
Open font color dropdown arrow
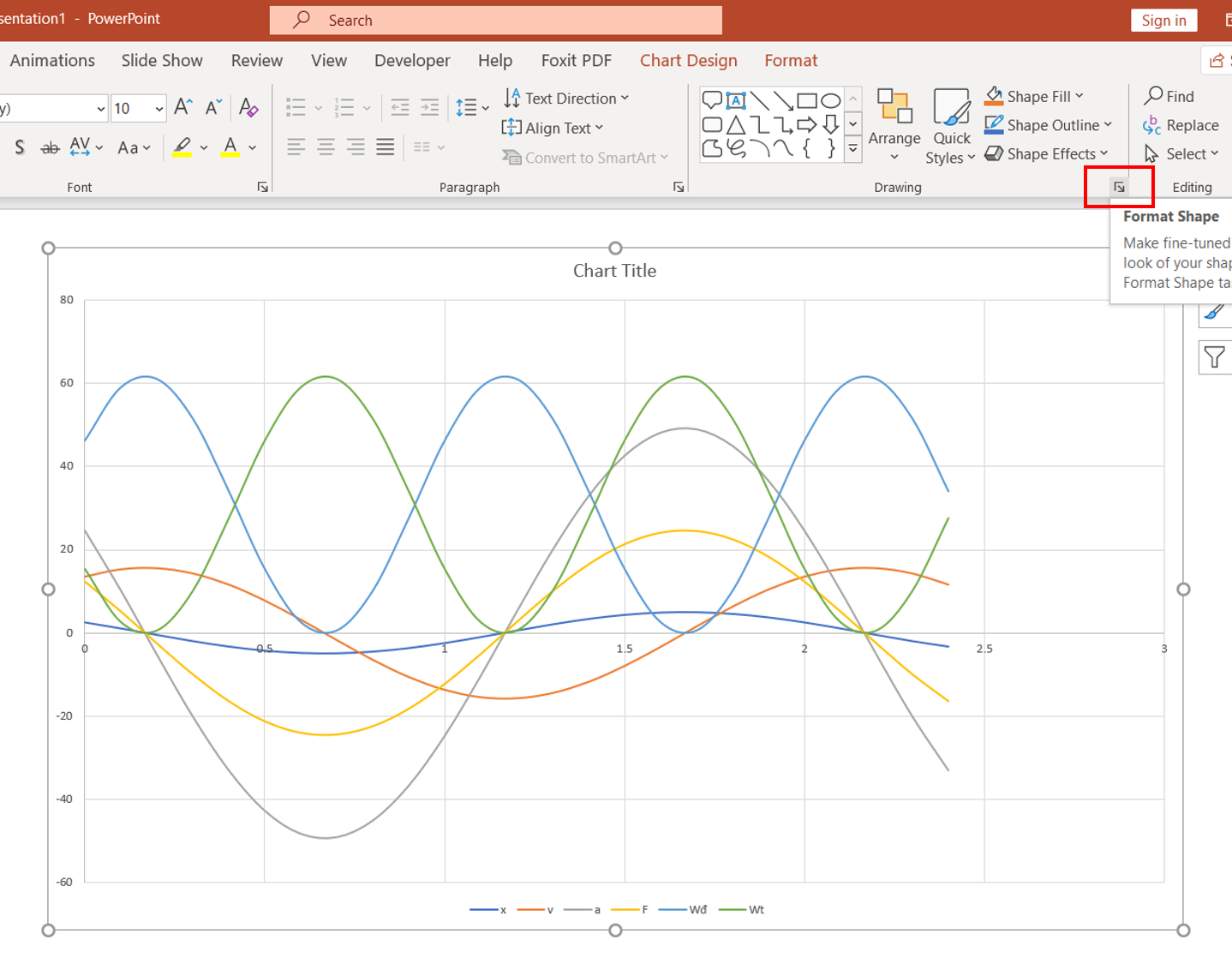coord(253,147)
